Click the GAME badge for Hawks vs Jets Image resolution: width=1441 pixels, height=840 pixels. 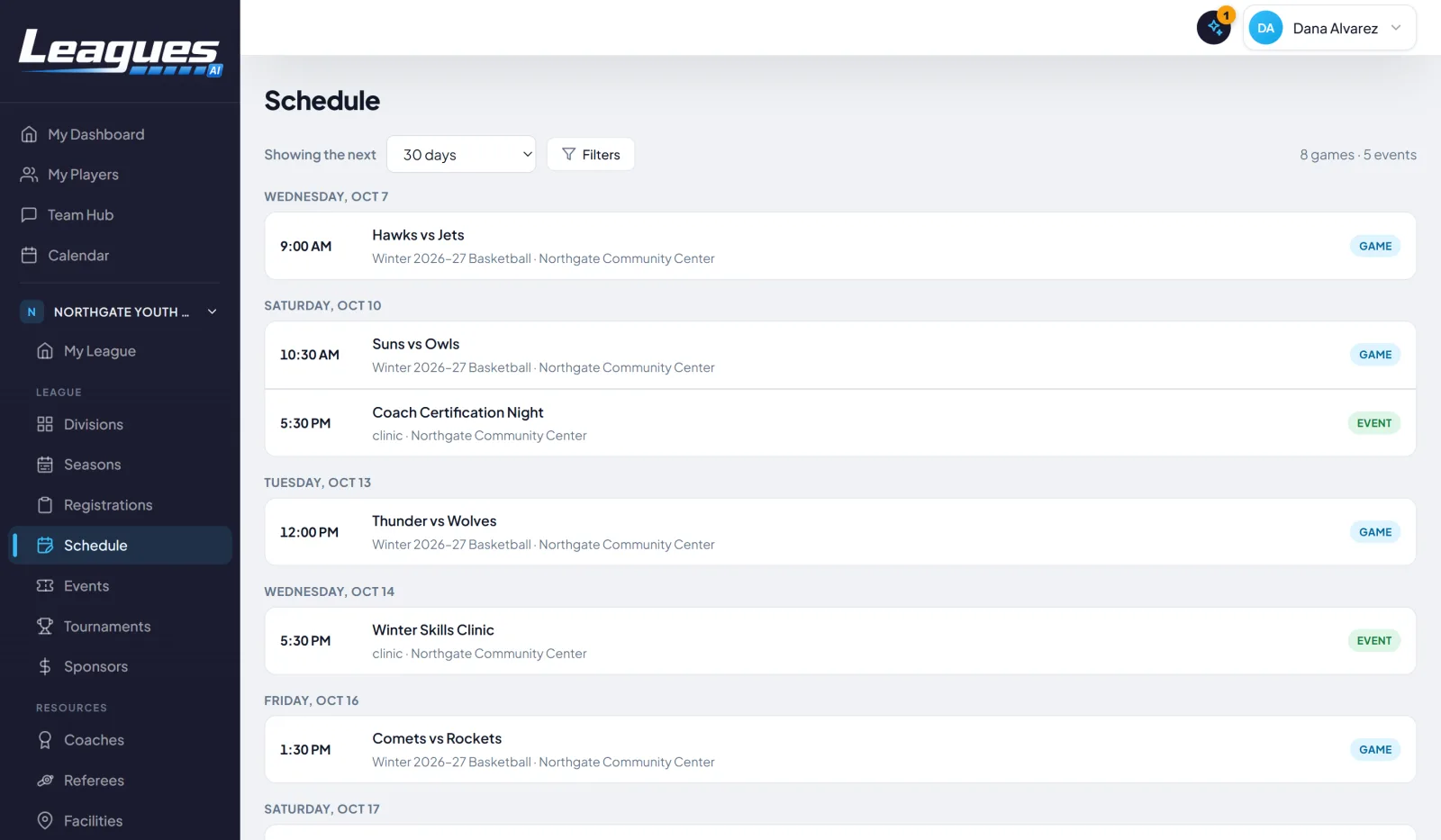pyautogui.click(x=1375, y=246)
